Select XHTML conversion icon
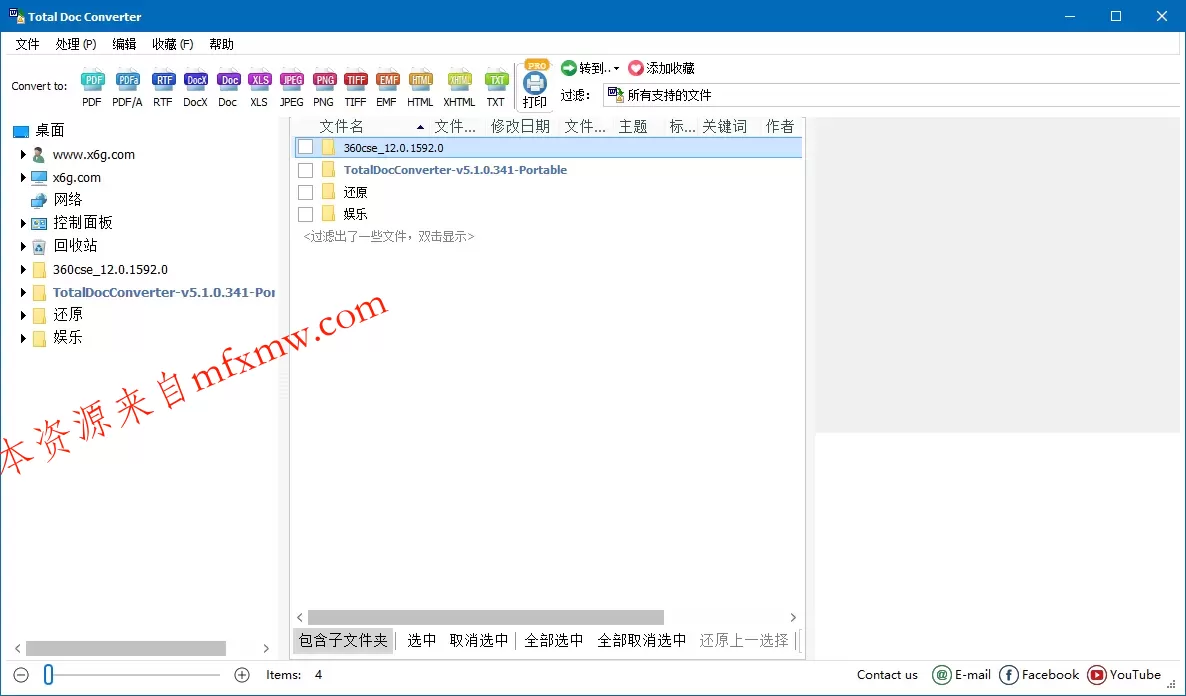This screenshot has height=696, width=1186. (459, 80)
